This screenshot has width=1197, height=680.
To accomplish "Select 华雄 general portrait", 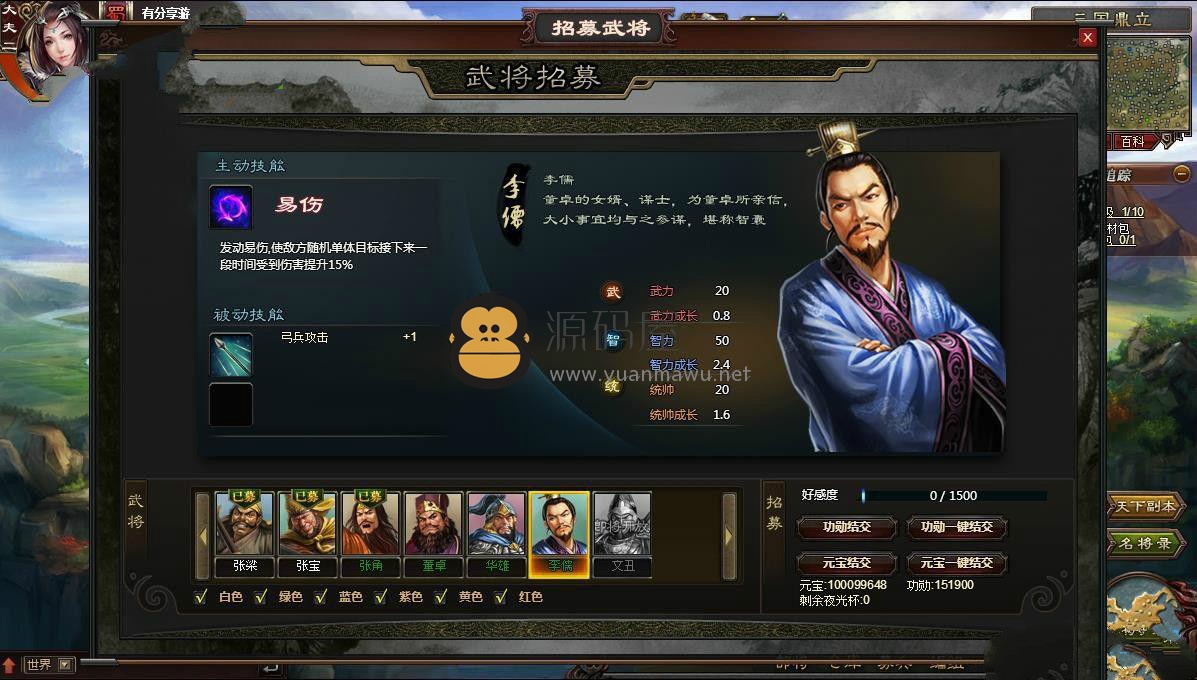I will (x=496, y=534).
